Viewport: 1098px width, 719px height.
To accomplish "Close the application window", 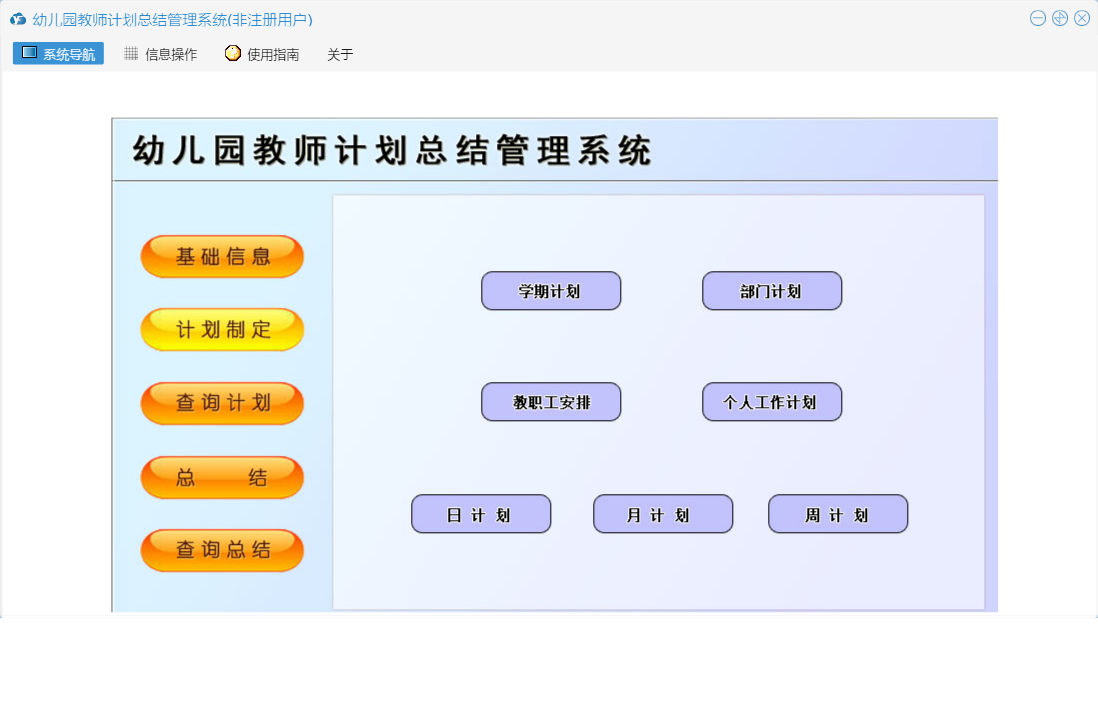I will pyautogui.click(x=1082, y=18).
